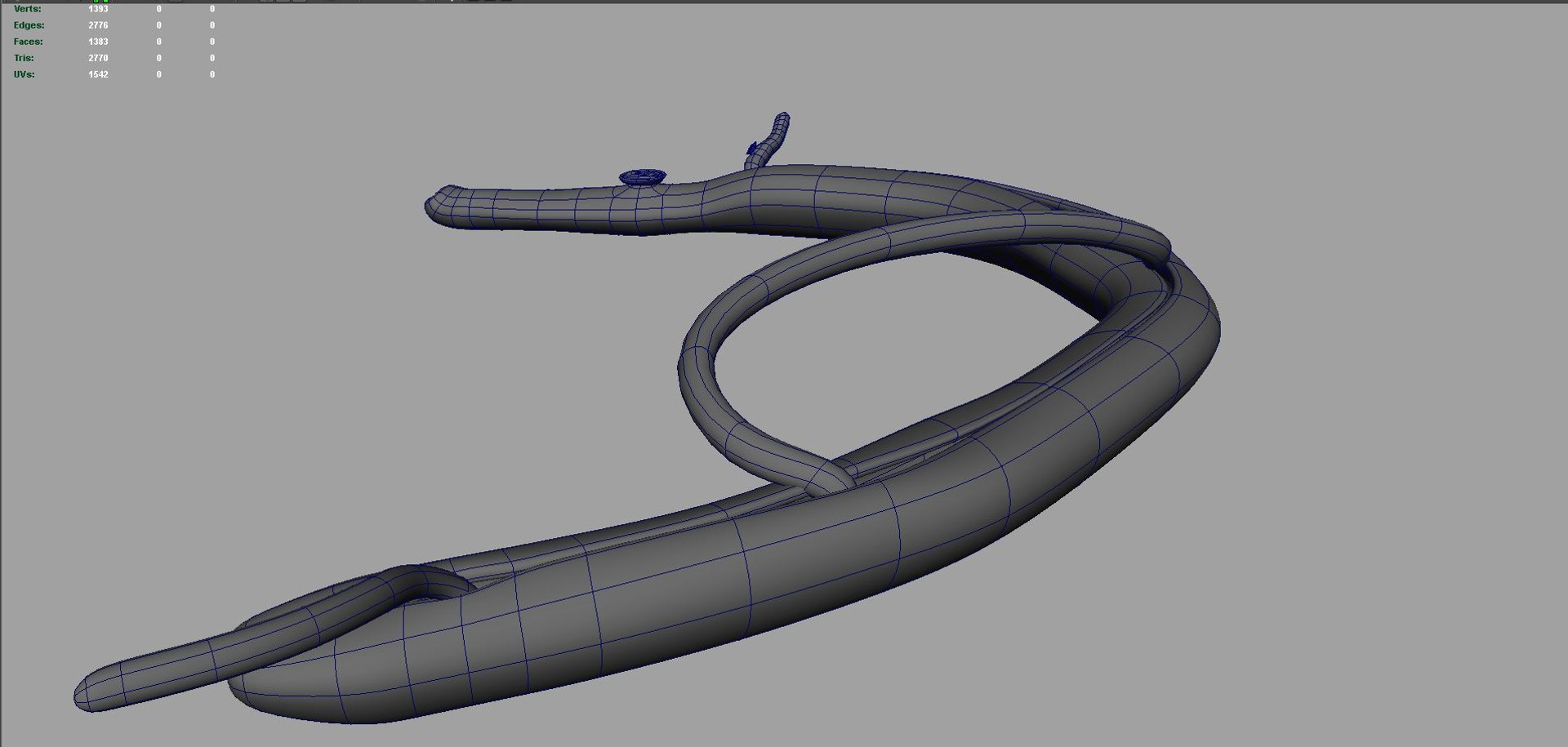The width and height of the screenshot is (1568, 747).
Task: Click the Tris count value 2770
Action: tap(98, 58)
